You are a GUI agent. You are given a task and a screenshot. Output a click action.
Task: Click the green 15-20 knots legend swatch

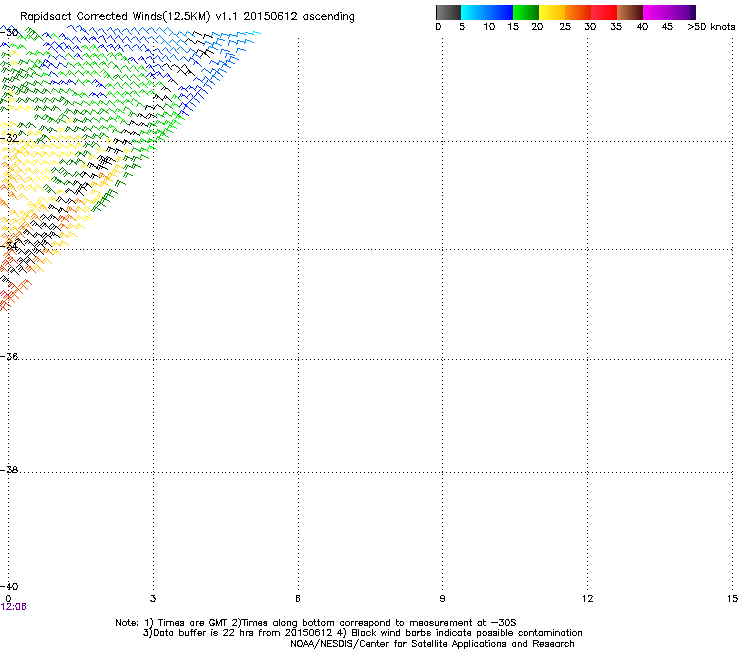click(x=526, y=12)
